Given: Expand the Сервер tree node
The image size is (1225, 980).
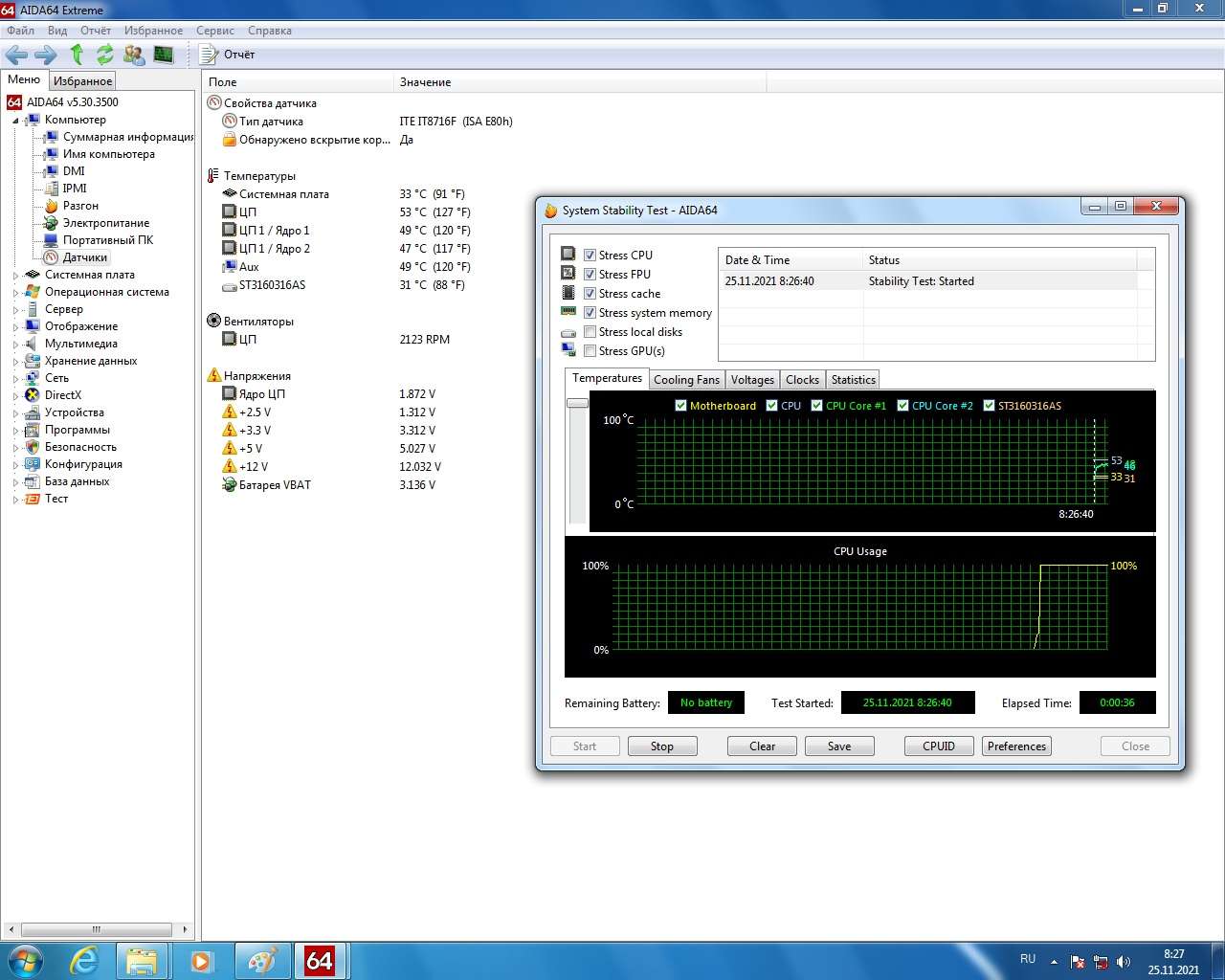Looking at the screenshot, I should tap(15, 310).
